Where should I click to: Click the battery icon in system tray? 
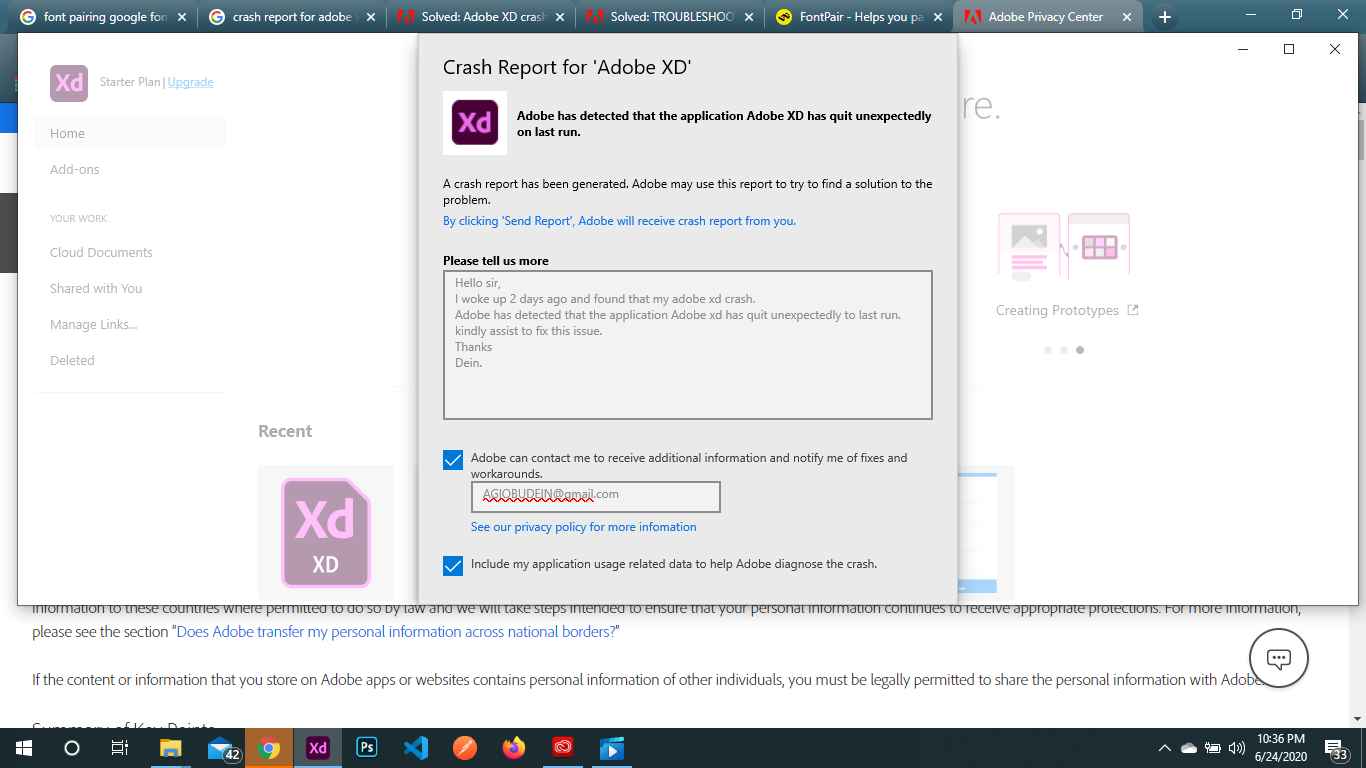1213,748
